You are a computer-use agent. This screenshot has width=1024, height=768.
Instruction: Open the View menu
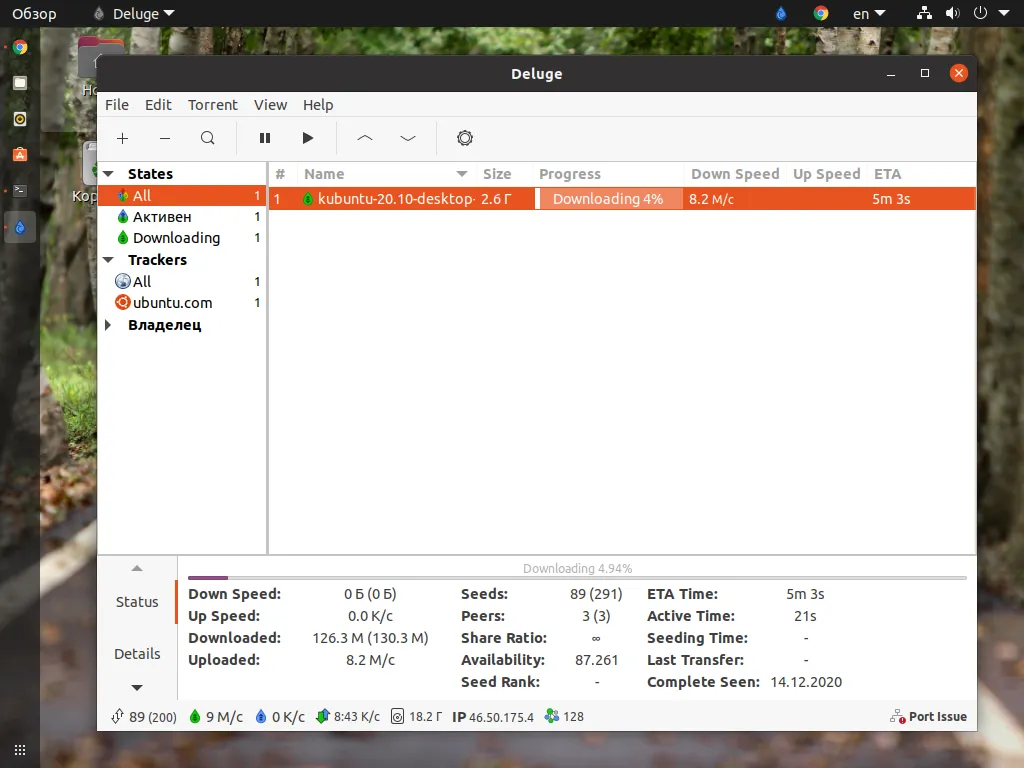pos(270,104)
